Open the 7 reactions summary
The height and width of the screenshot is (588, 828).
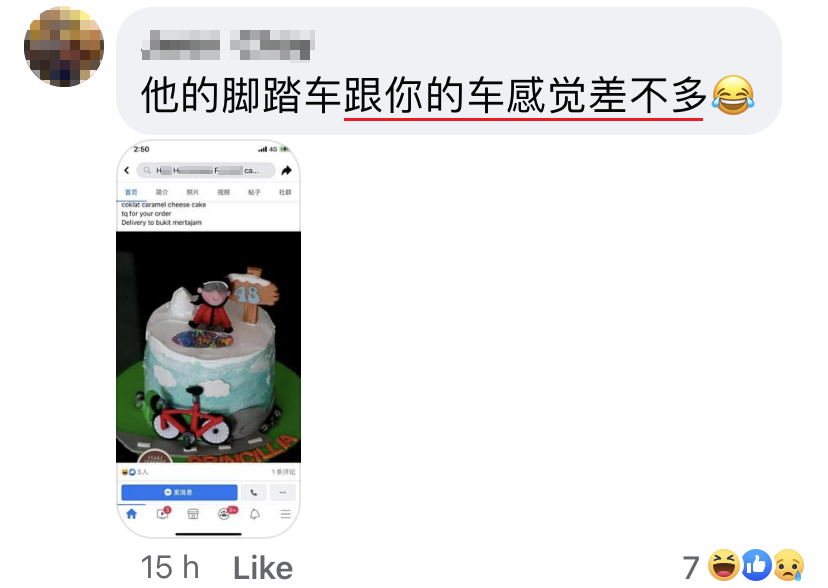[x=743, y=566]
